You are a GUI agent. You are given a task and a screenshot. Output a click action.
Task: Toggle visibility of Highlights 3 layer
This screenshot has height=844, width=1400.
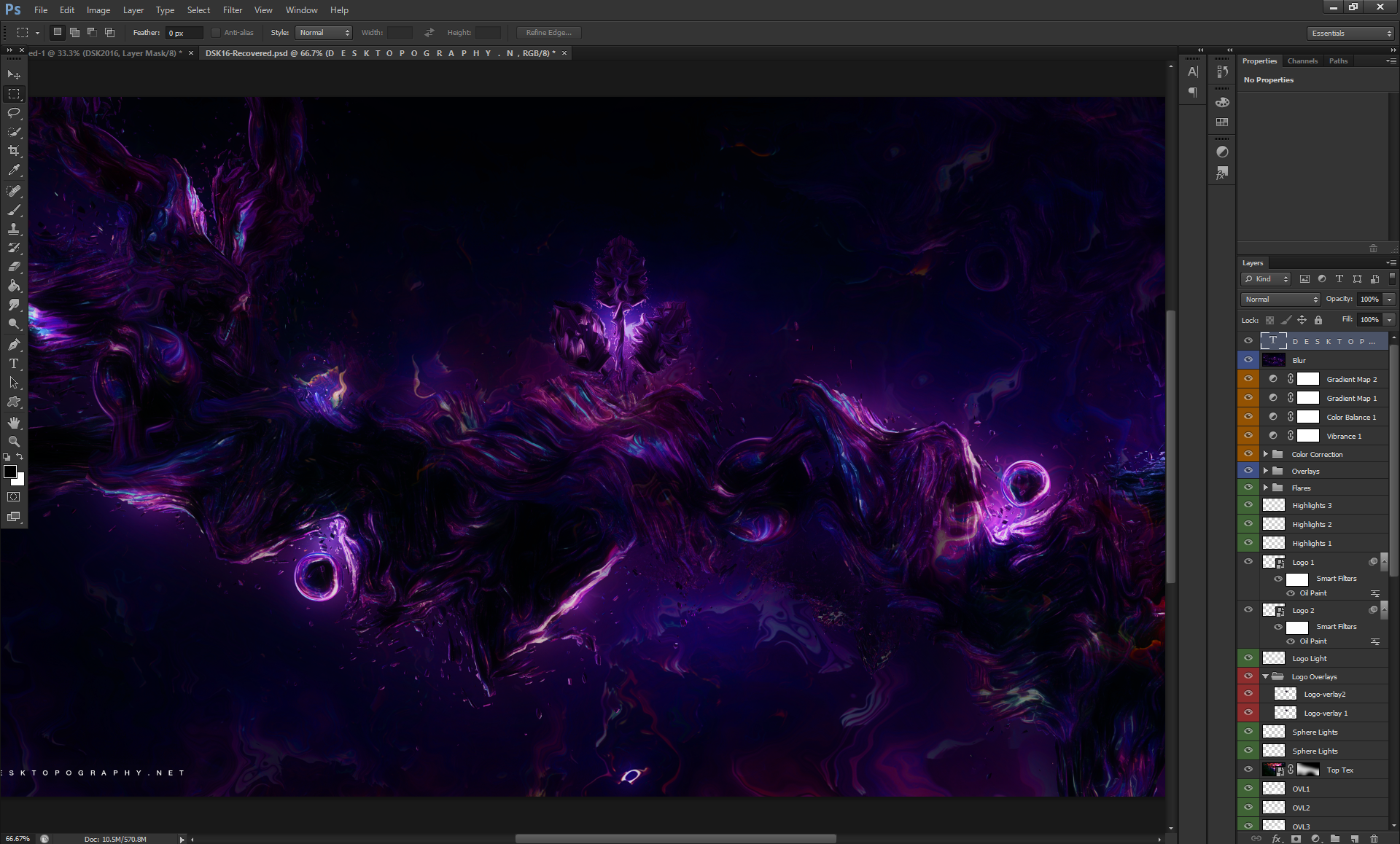tap(1248, 505)
